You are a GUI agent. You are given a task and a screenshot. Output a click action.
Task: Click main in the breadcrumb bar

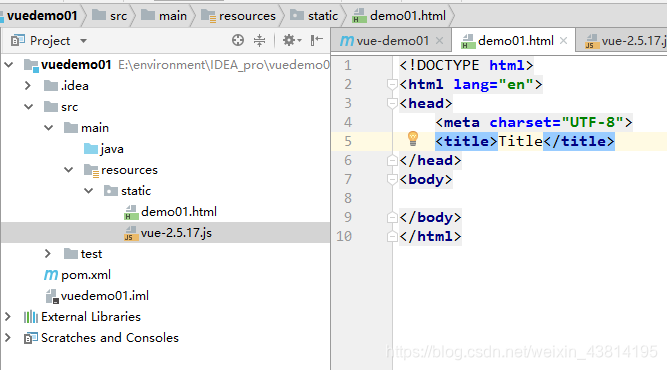173,16
